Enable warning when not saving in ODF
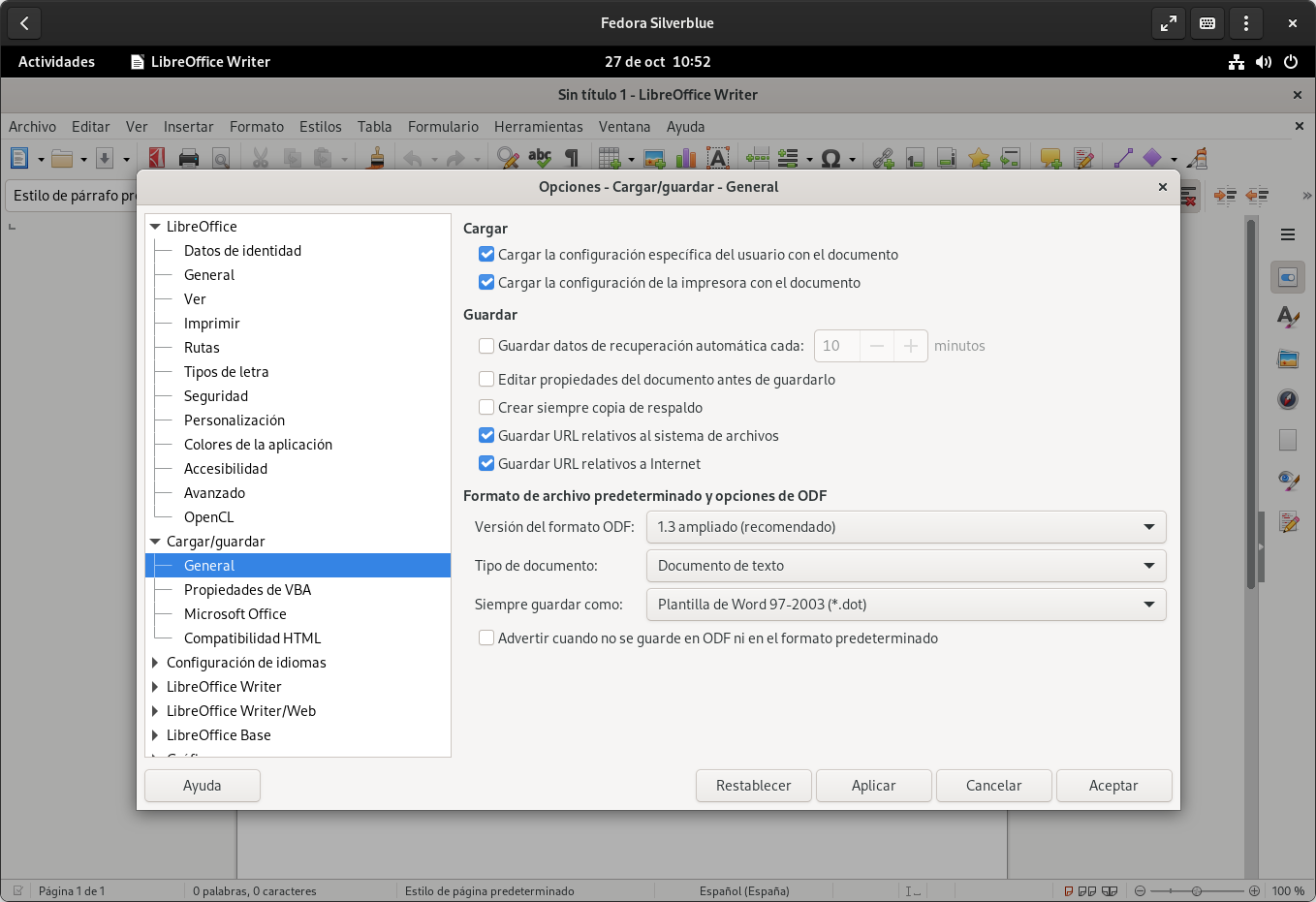 tap(486, 638)
